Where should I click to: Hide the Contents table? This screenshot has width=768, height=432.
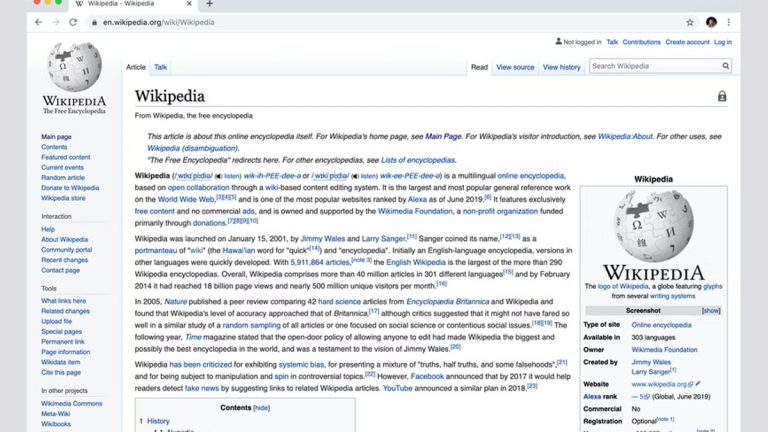tap(262, 408)
